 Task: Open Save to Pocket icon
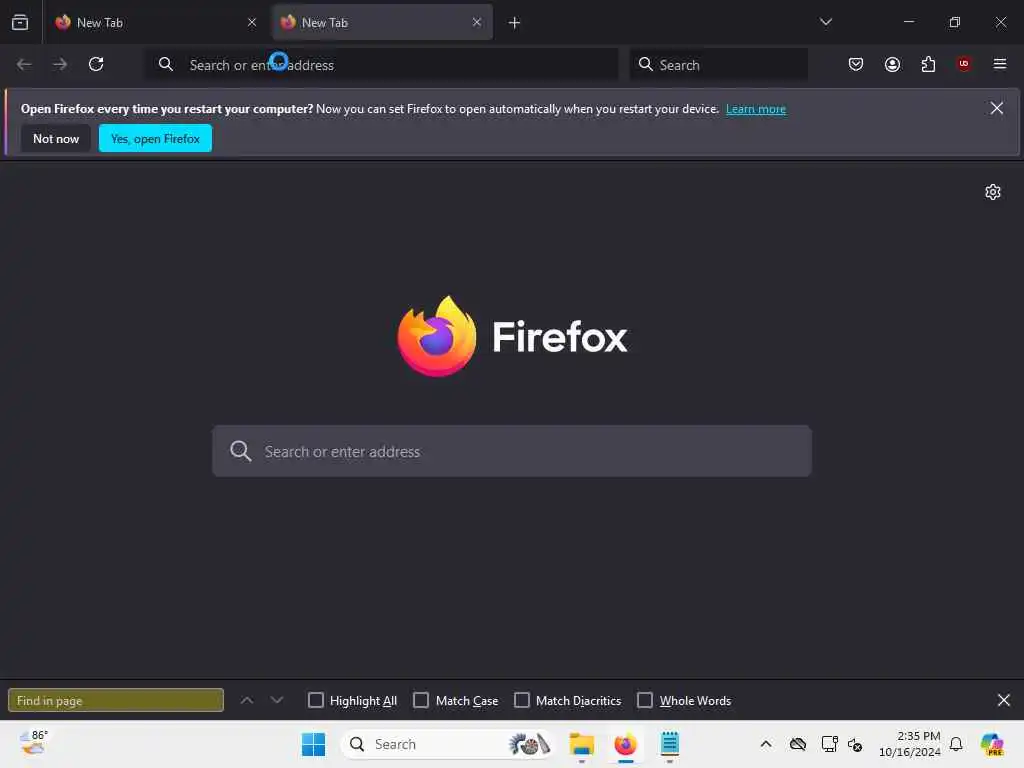[856, 64]
